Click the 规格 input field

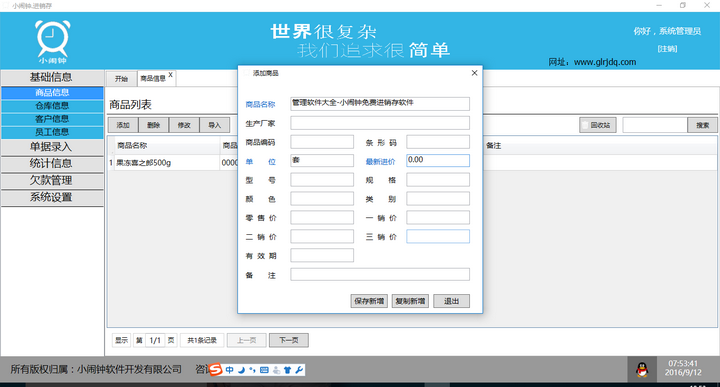[x=438, y=179]
